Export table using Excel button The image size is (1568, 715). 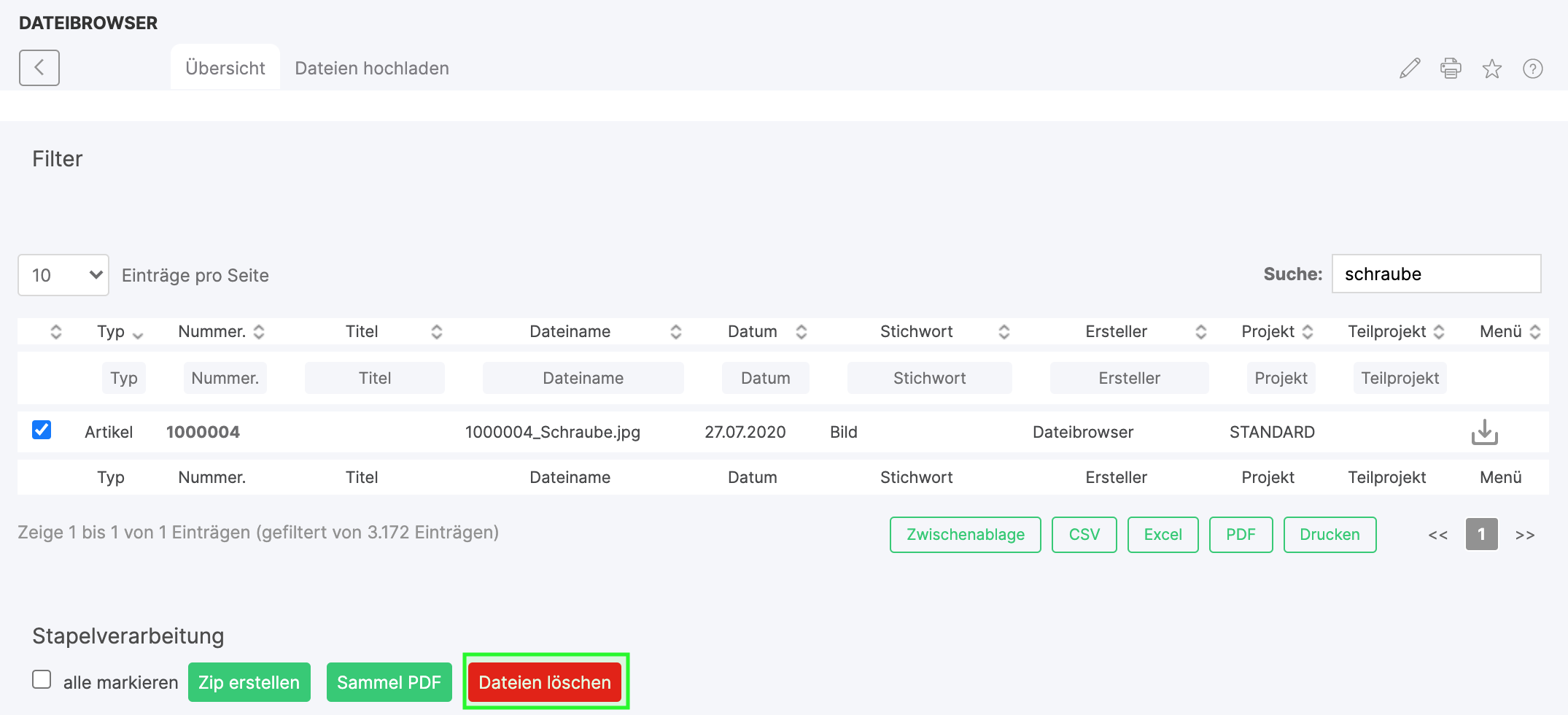pyautogui.click(x=1163, y=535)
